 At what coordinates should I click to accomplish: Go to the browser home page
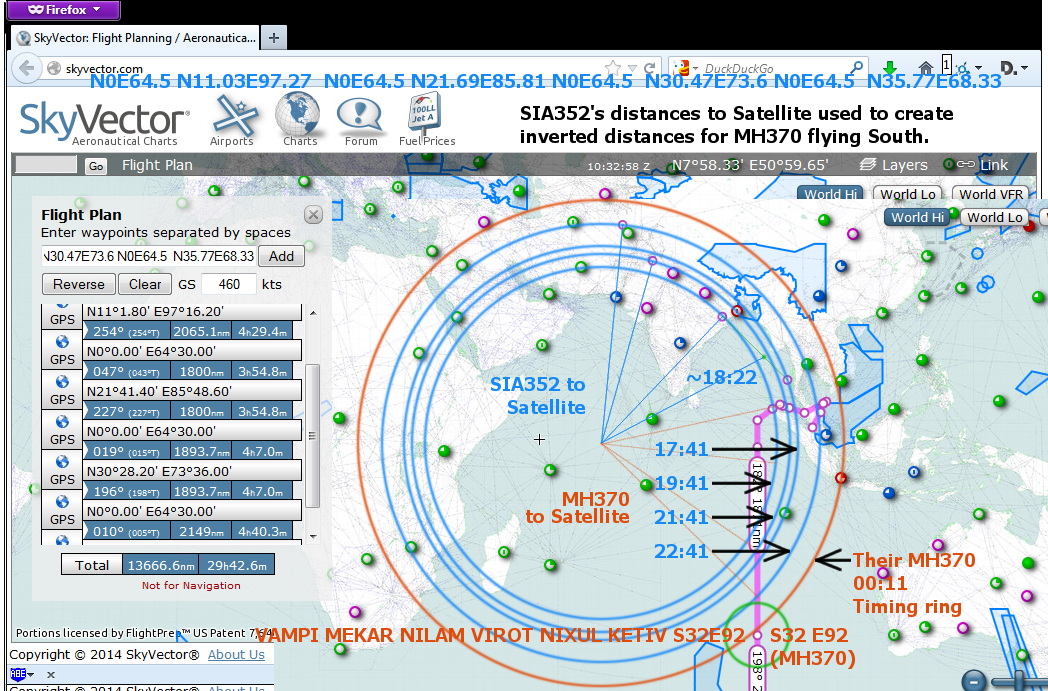pos(926,67)
